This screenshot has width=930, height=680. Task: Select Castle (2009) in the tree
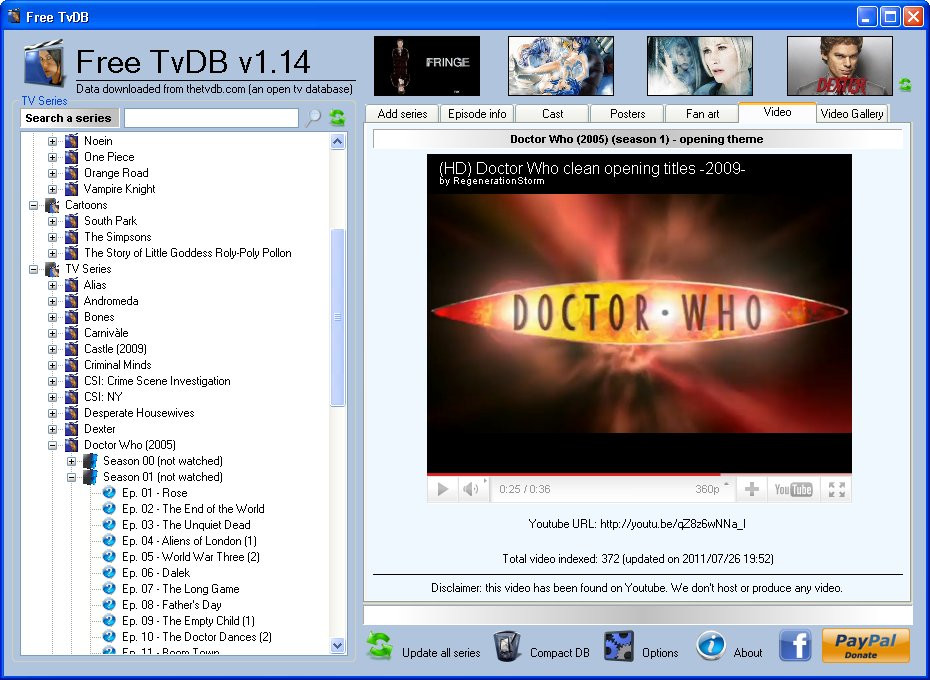click(x=115, y=348)
